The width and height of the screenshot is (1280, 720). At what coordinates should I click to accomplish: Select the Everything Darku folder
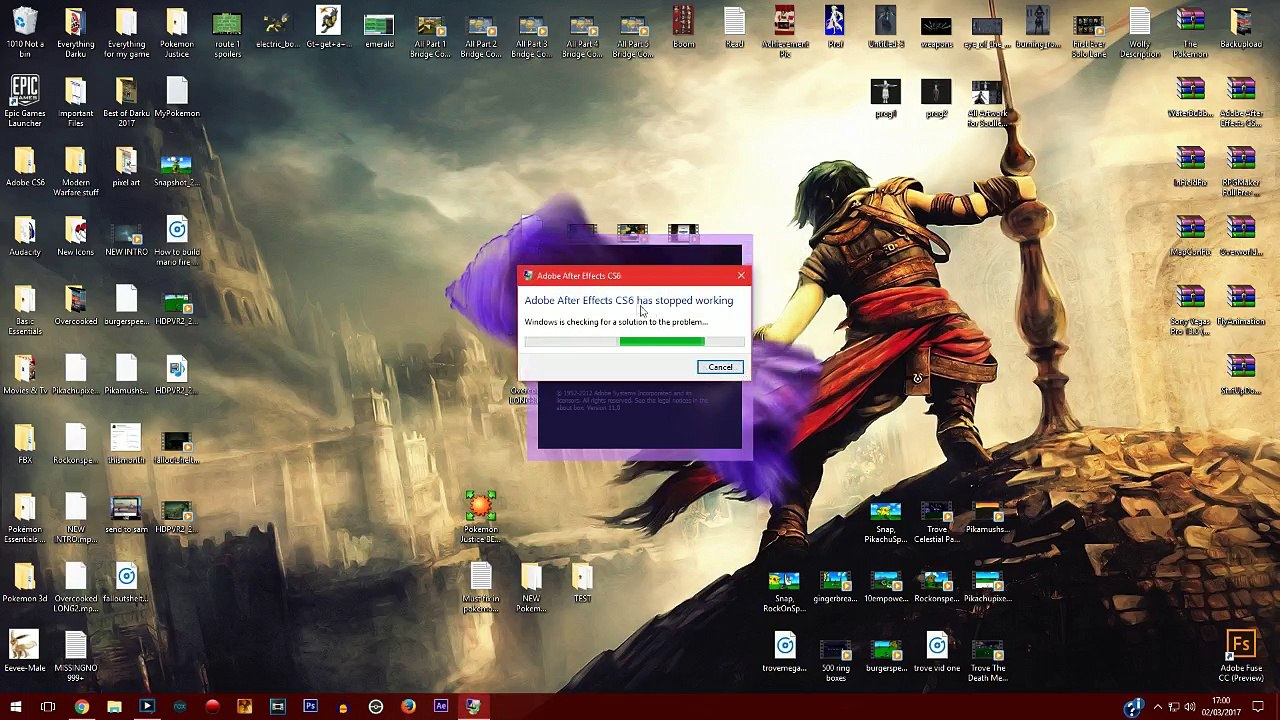click(x=75, y=31)
